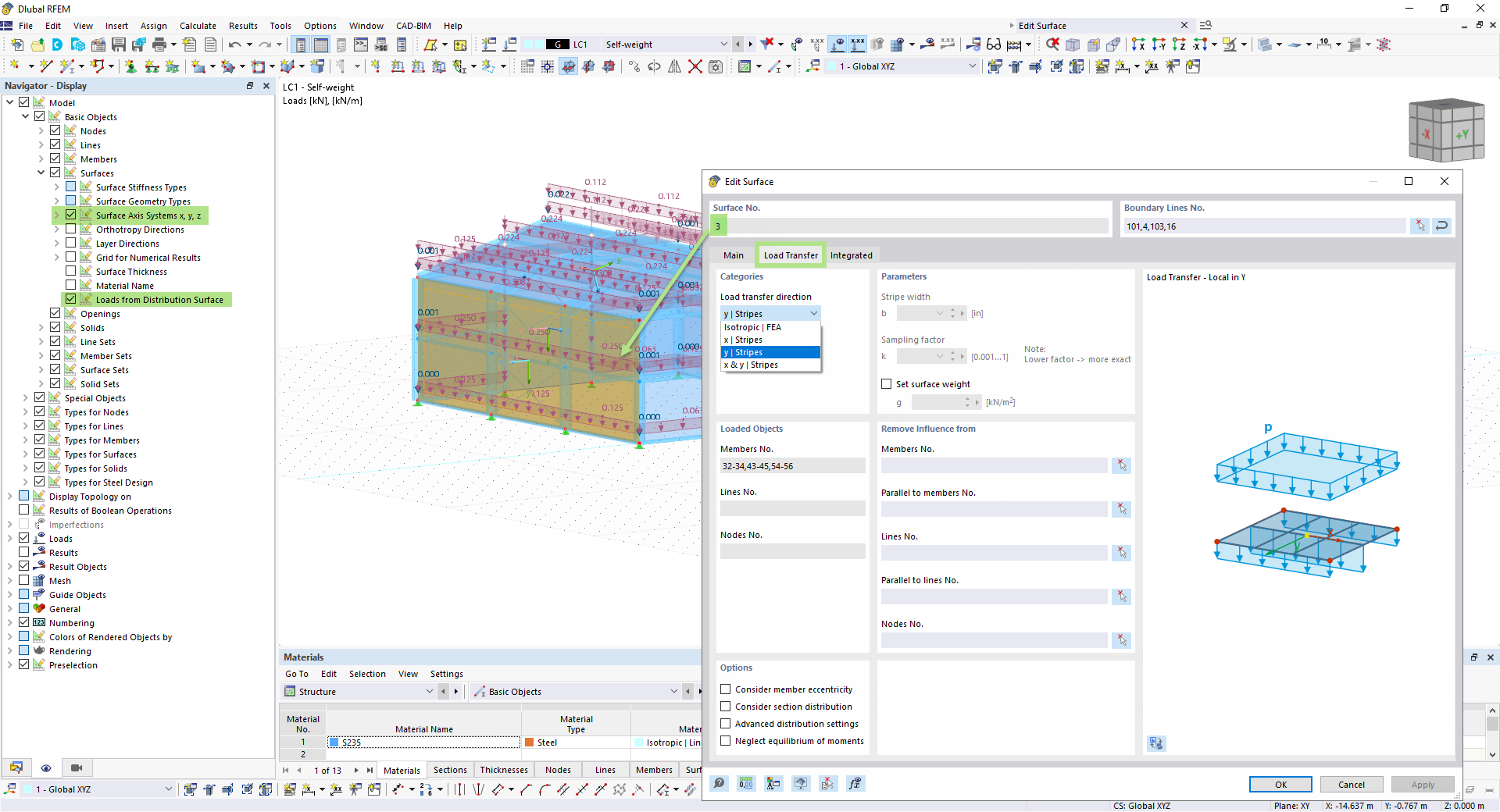Screen dimensions: 1500x812
Task: Click the Loaded Objects Members No. field
Action: (792, 466)
